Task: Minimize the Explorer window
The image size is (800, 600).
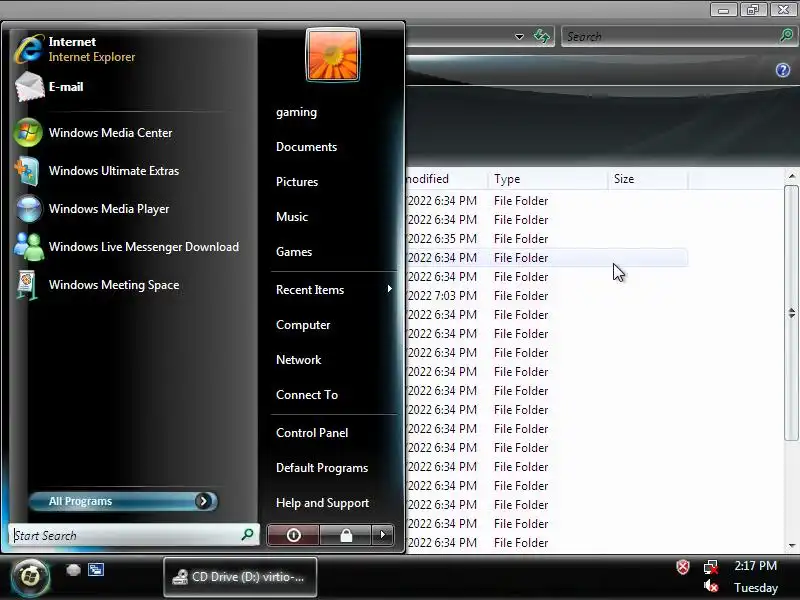Action: pyautogui.click(x=723, y=9)
